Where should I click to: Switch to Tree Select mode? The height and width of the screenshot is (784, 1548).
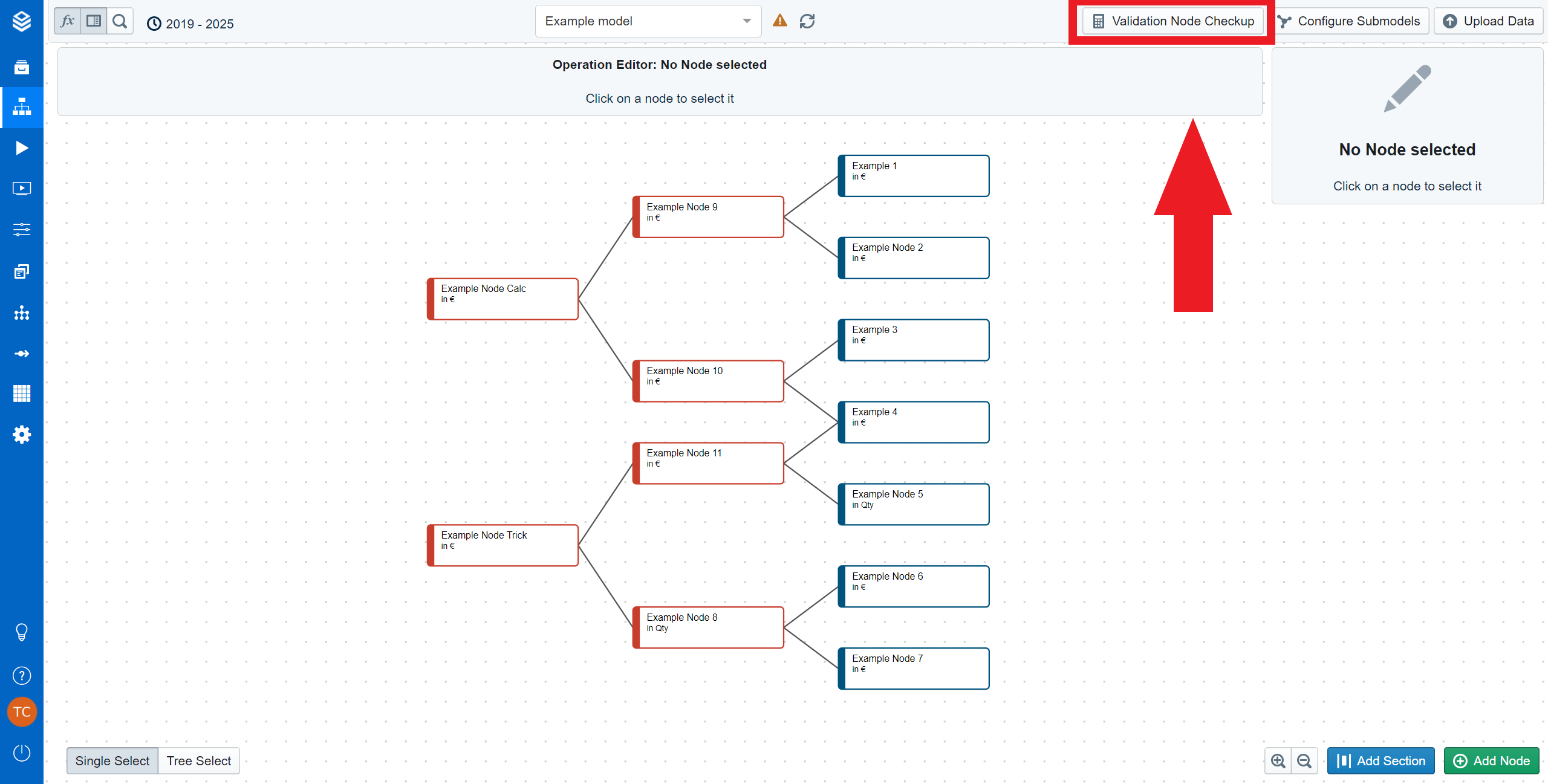pyautogui.click(x=199, y=760)
